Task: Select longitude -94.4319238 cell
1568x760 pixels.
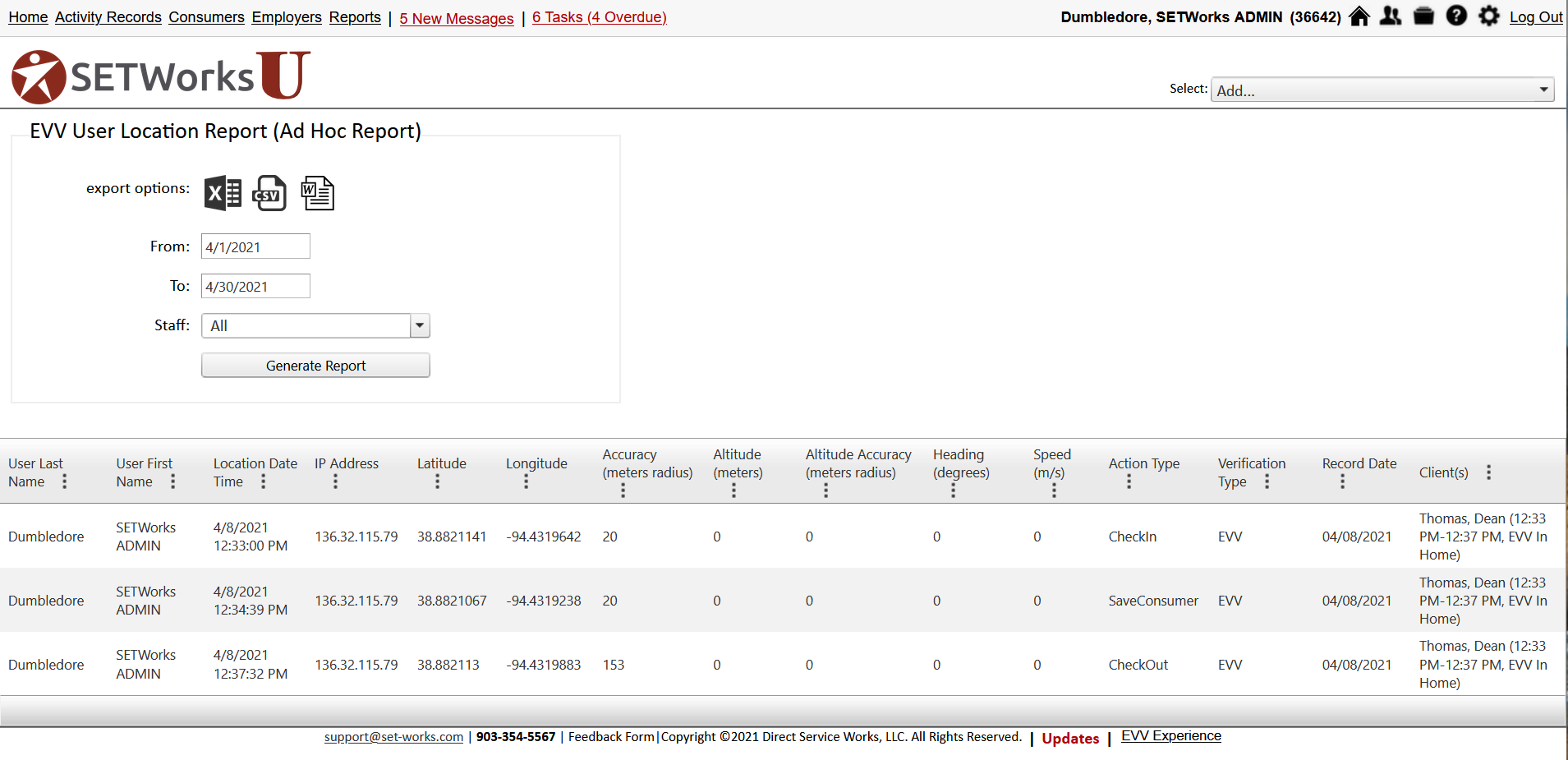Action: [544, 601]
